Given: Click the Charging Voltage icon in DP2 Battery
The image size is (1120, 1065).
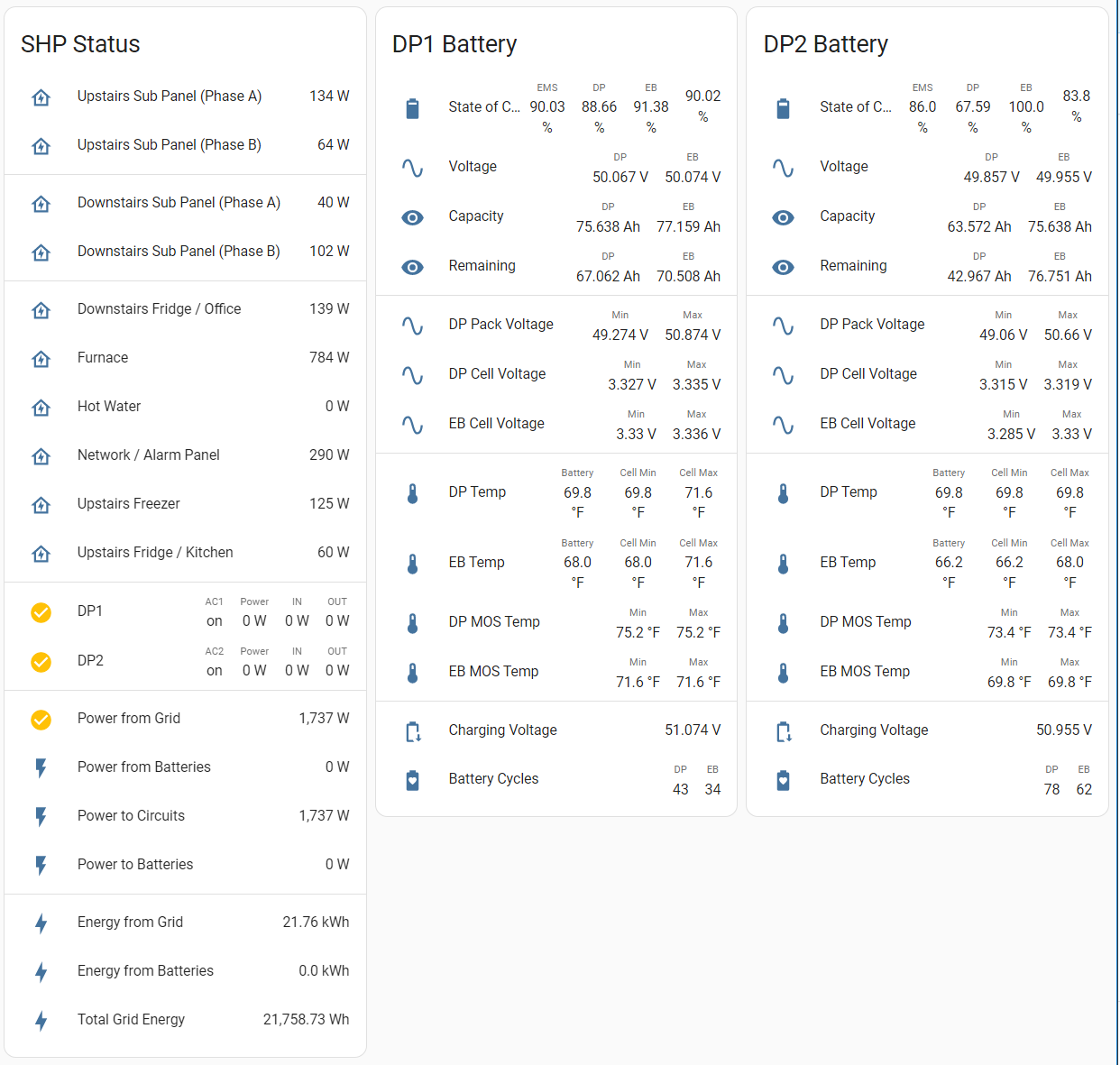Looking at the screenshot, I should click(x=784, y=731).
